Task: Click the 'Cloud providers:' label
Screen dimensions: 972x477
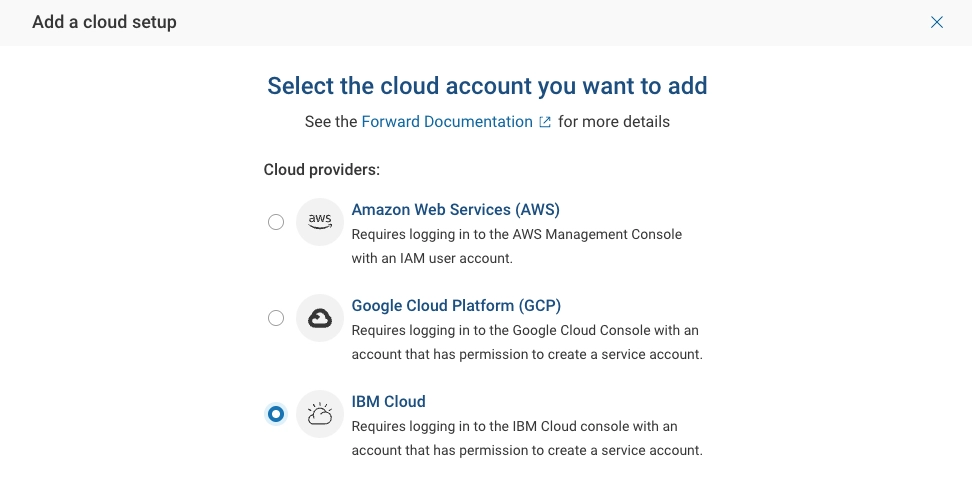Action: click(x=322, y=169)
